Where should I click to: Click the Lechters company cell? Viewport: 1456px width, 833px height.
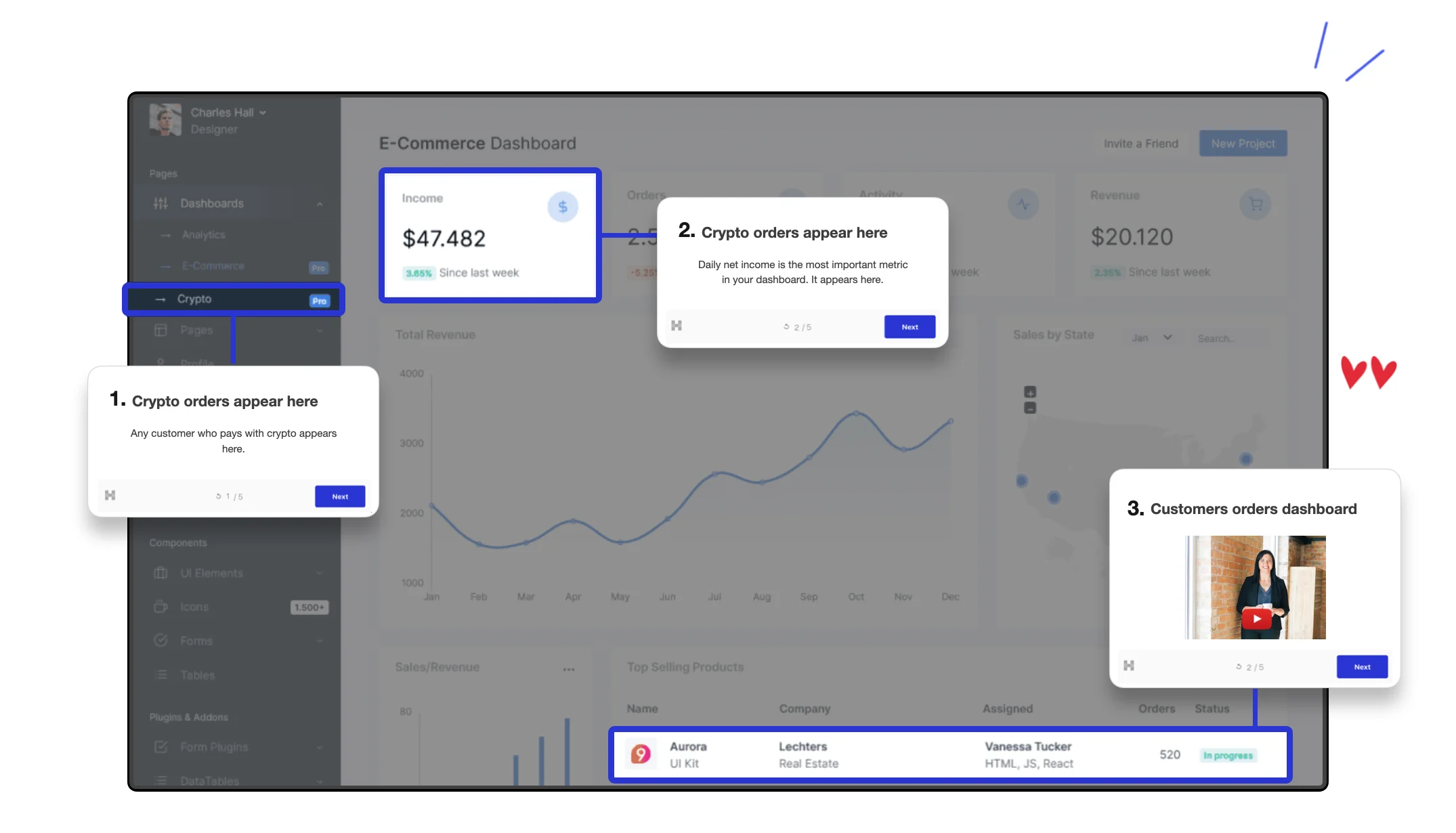[809, 754]
